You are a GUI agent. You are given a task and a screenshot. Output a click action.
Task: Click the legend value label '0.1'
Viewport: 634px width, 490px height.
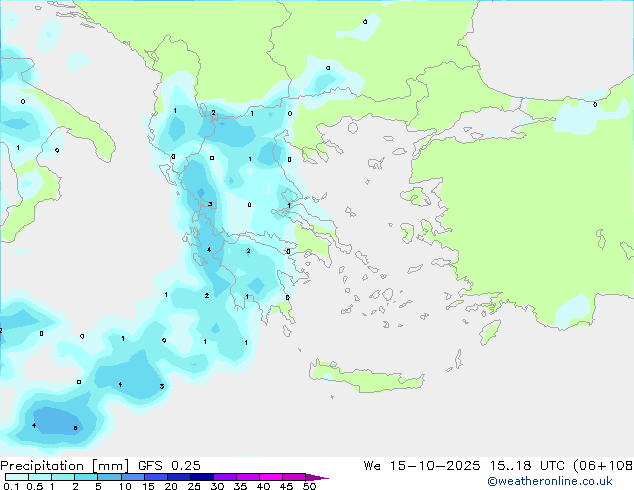pyautogui.click(x=11, y=486)
